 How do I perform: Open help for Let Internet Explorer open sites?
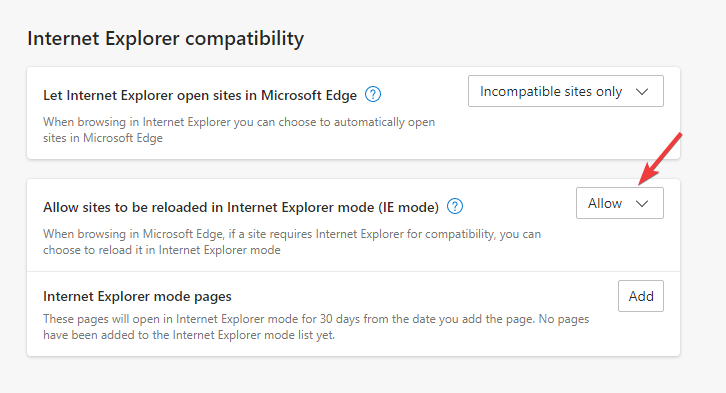coord(373,94)
